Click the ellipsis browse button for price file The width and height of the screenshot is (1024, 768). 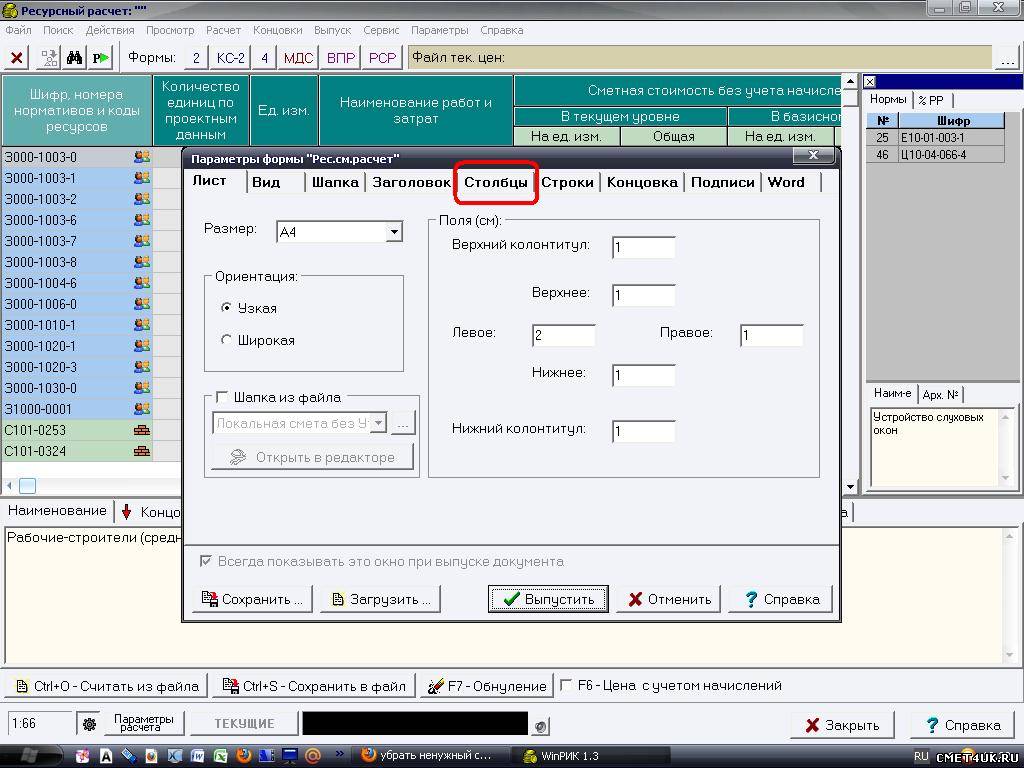[x=1007, y=59]
